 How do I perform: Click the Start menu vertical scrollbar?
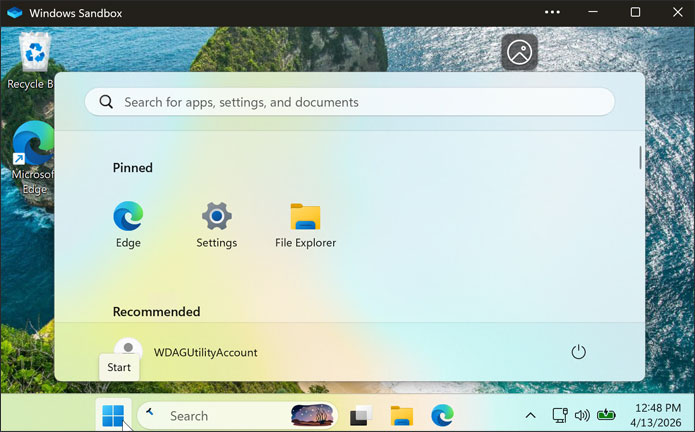pyautogui.click(x=640, y=158)
